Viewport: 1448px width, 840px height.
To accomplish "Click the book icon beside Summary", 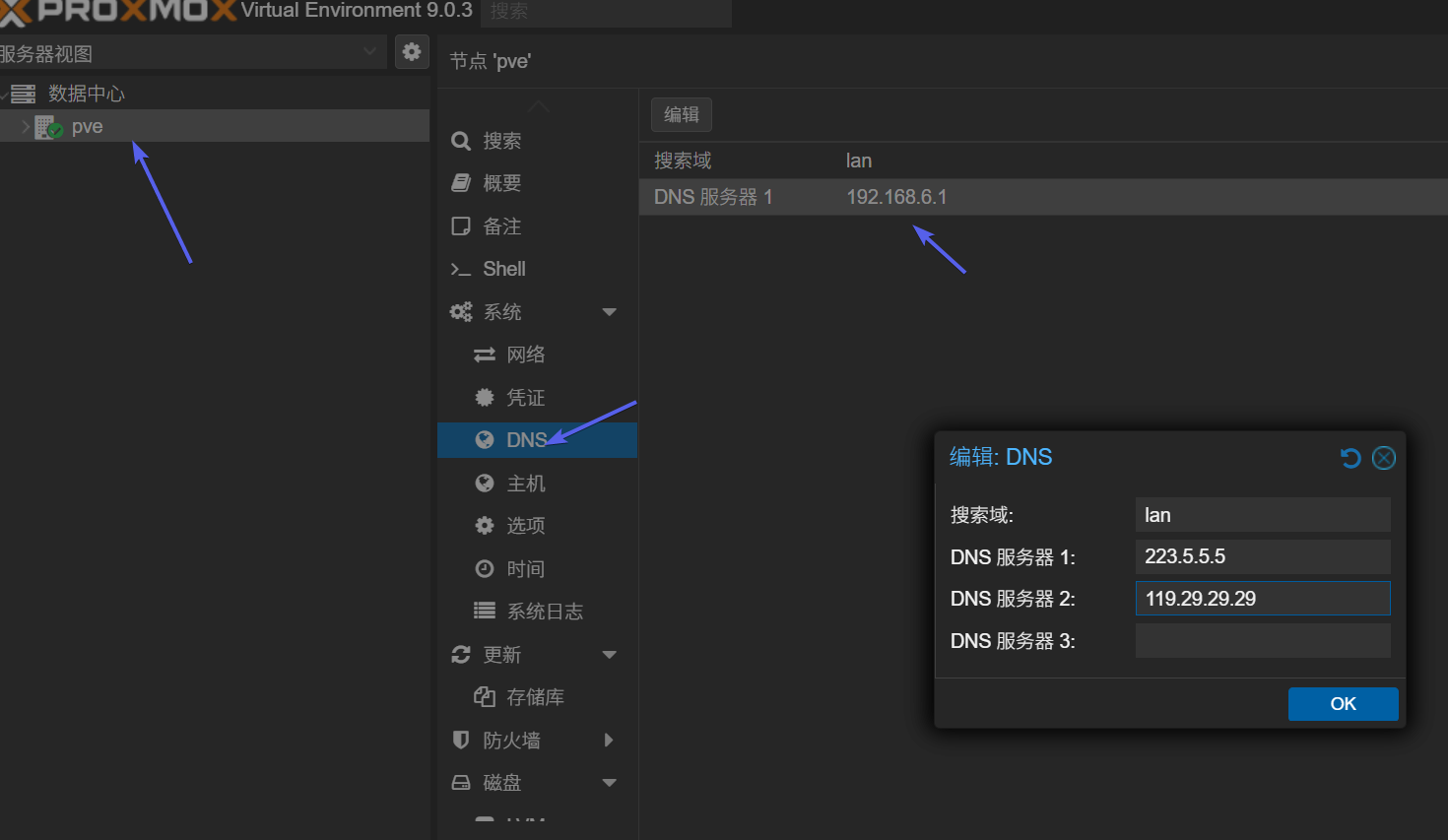I will (460, 183).
